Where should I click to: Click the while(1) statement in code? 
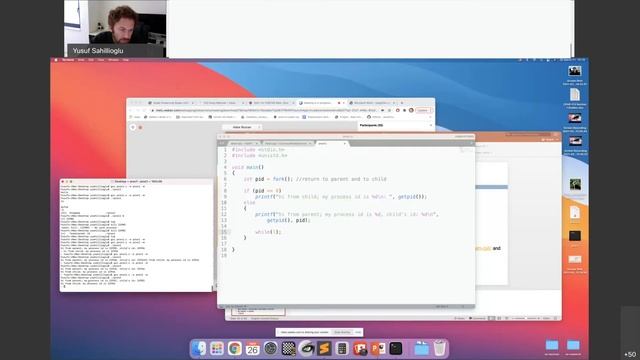point(268,232)
